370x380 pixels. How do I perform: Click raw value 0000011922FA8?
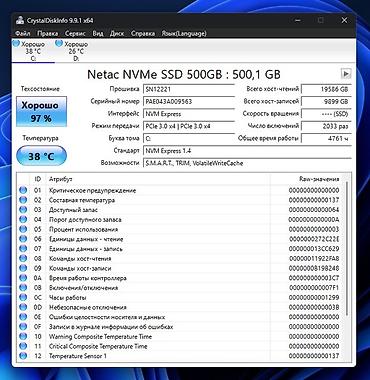pyautogui.click(x=314, y=258)
